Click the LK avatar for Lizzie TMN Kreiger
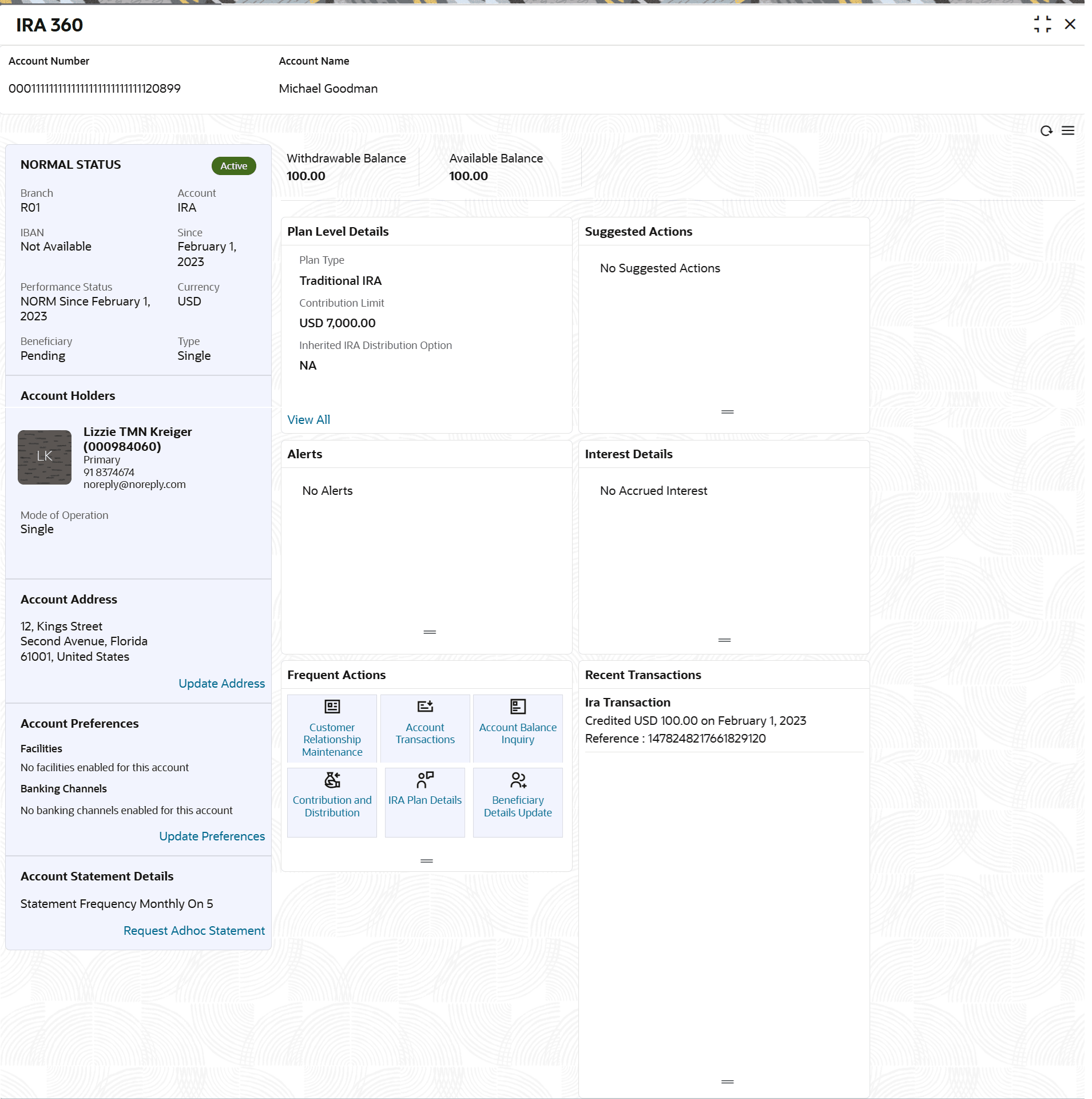The image size is (1092, 1099). click(45, 457)
